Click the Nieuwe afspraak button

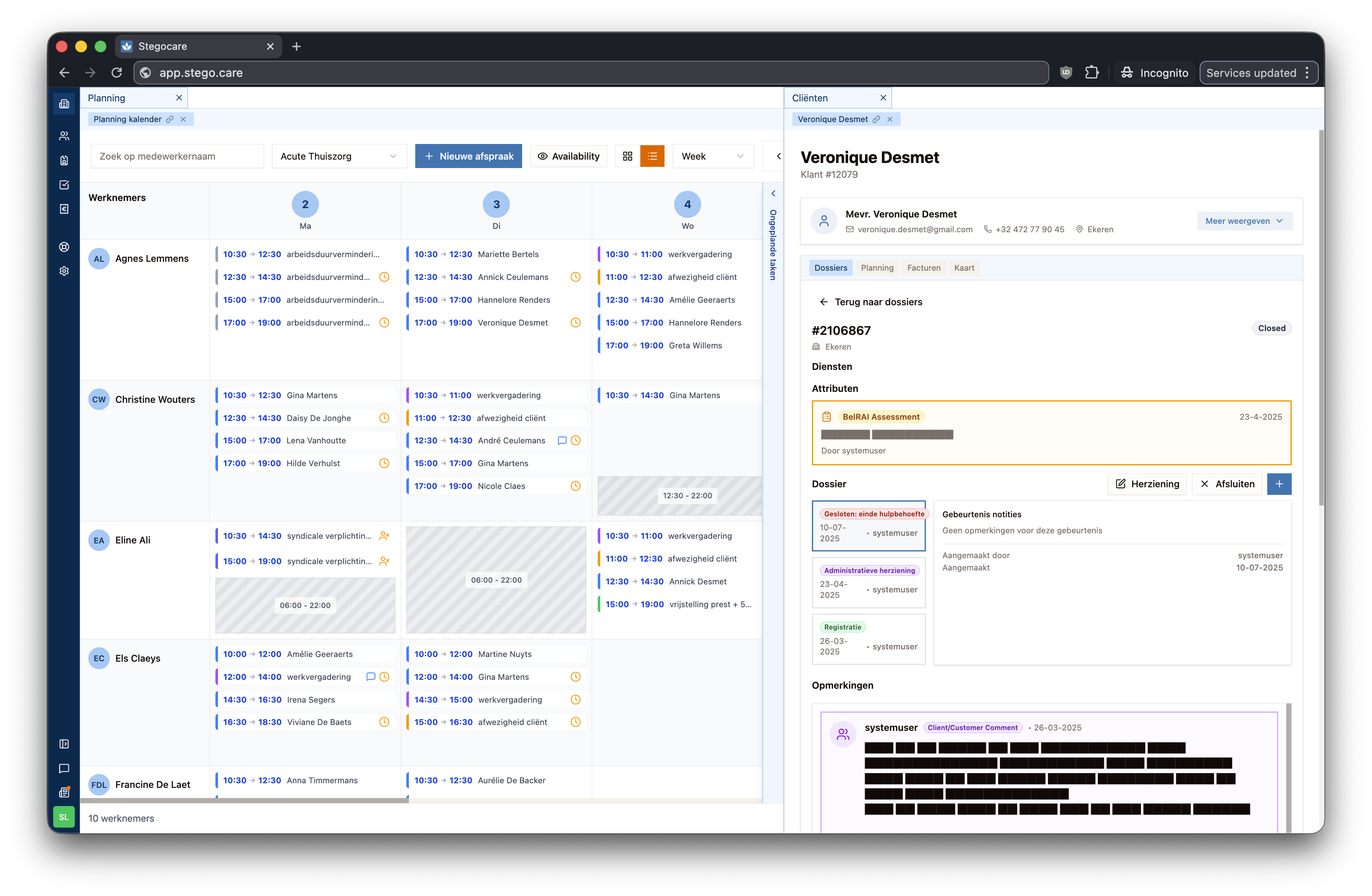tap(468, 155)
